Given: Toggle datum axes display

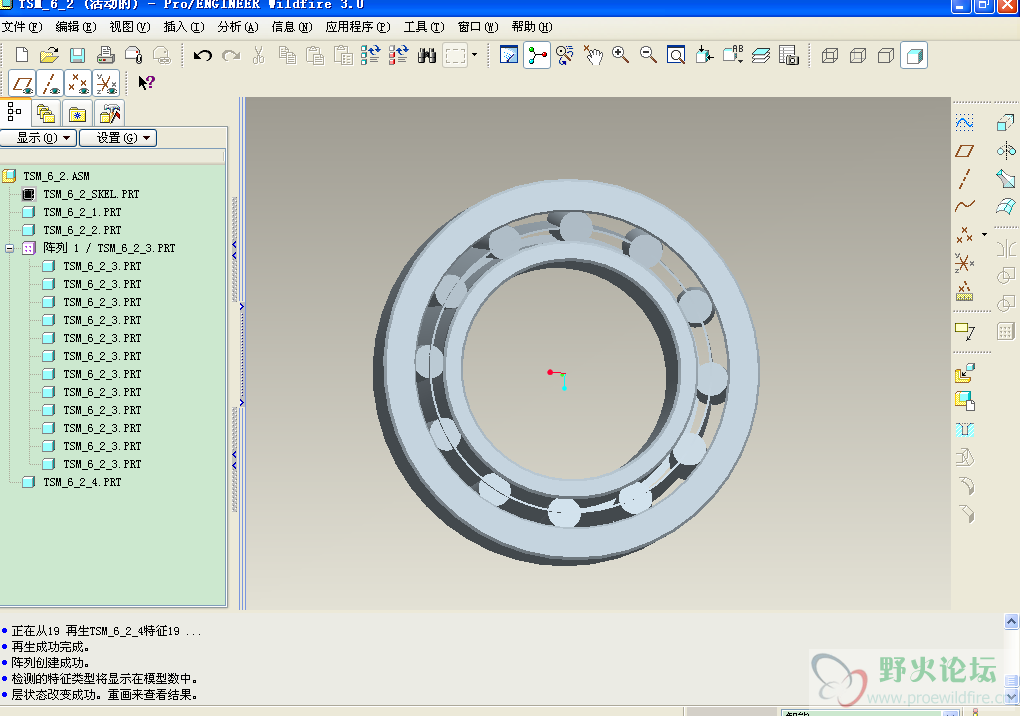Looking at the screenshot, I should (50, 84).
